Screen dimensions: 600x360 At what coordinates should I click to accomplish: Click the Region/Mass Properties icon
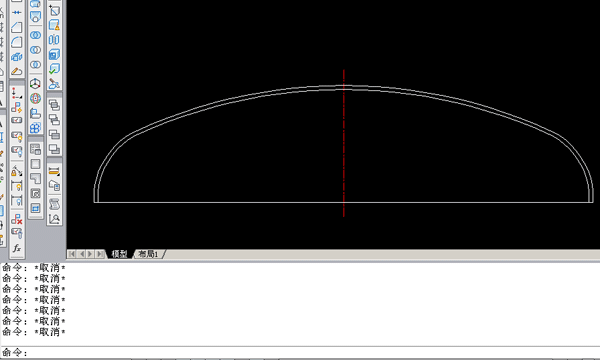[x=54, y=186]
